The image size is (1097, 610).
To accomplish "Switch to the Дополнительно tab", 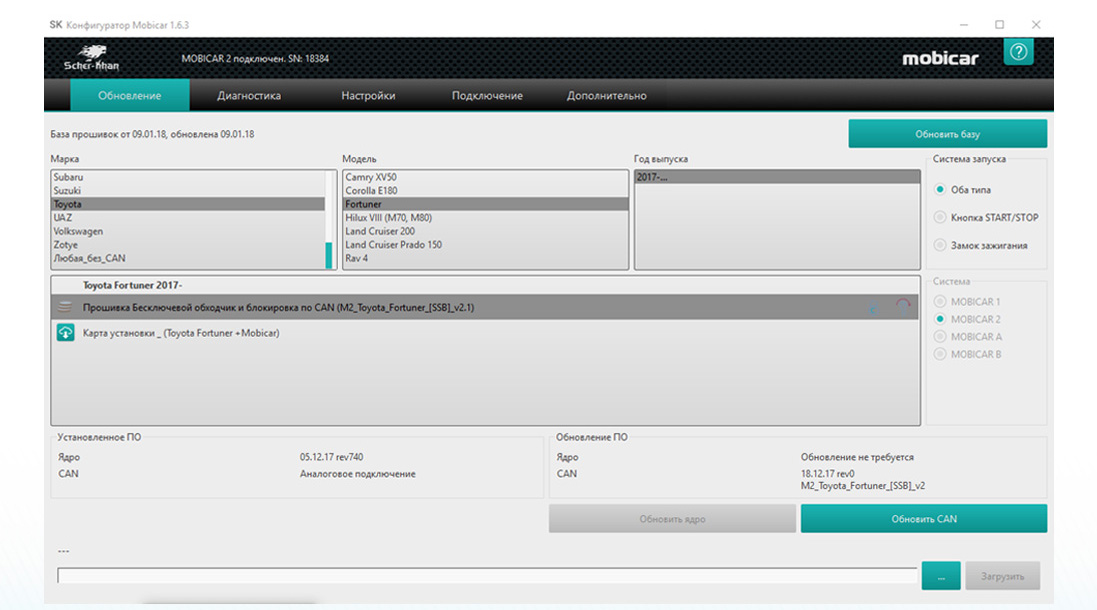I will click(607, 95).
